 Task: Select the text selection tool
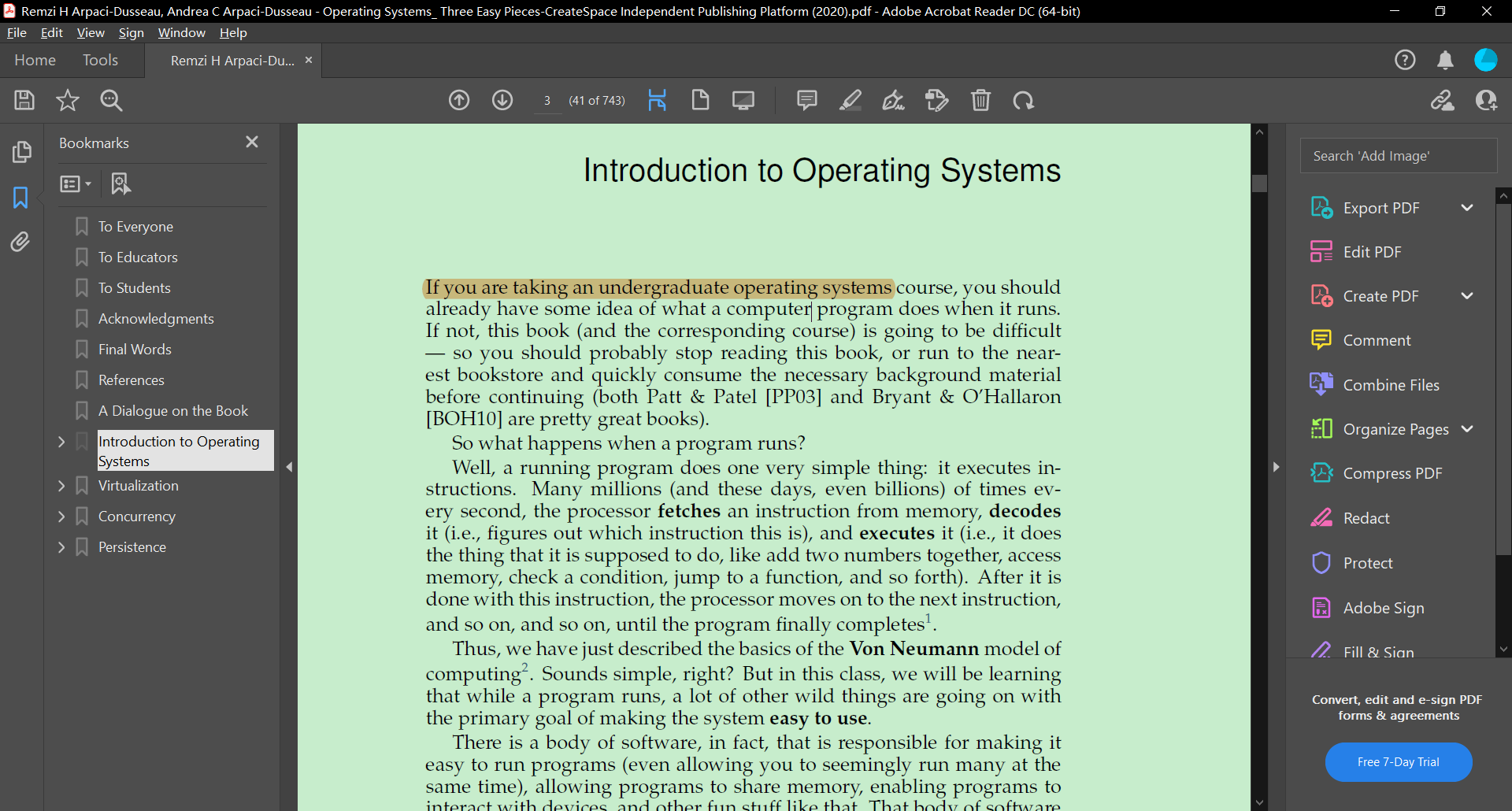coord(658,100)
